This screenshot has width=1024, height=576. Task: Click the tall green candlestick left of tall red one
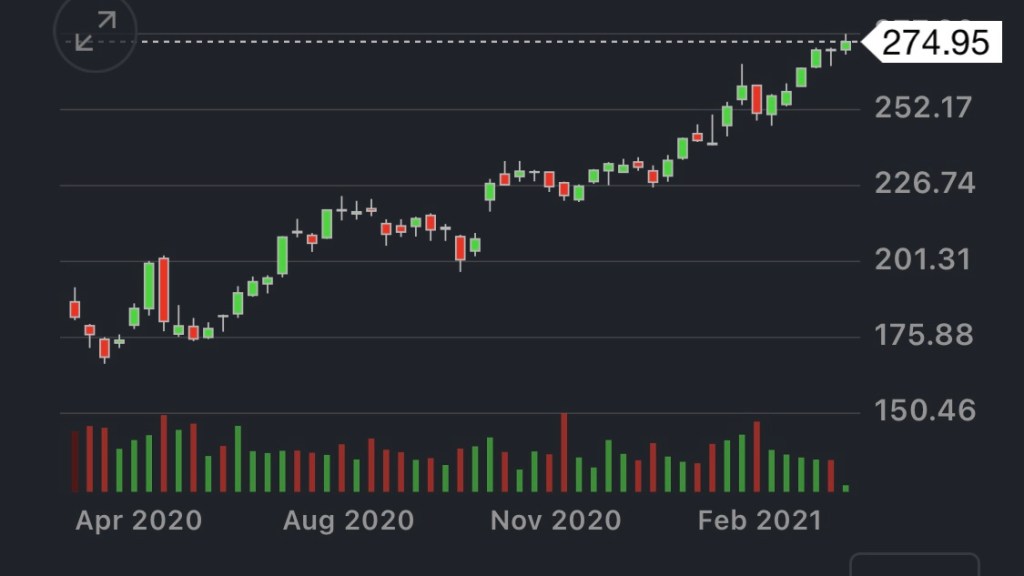[x=149, y=286]
